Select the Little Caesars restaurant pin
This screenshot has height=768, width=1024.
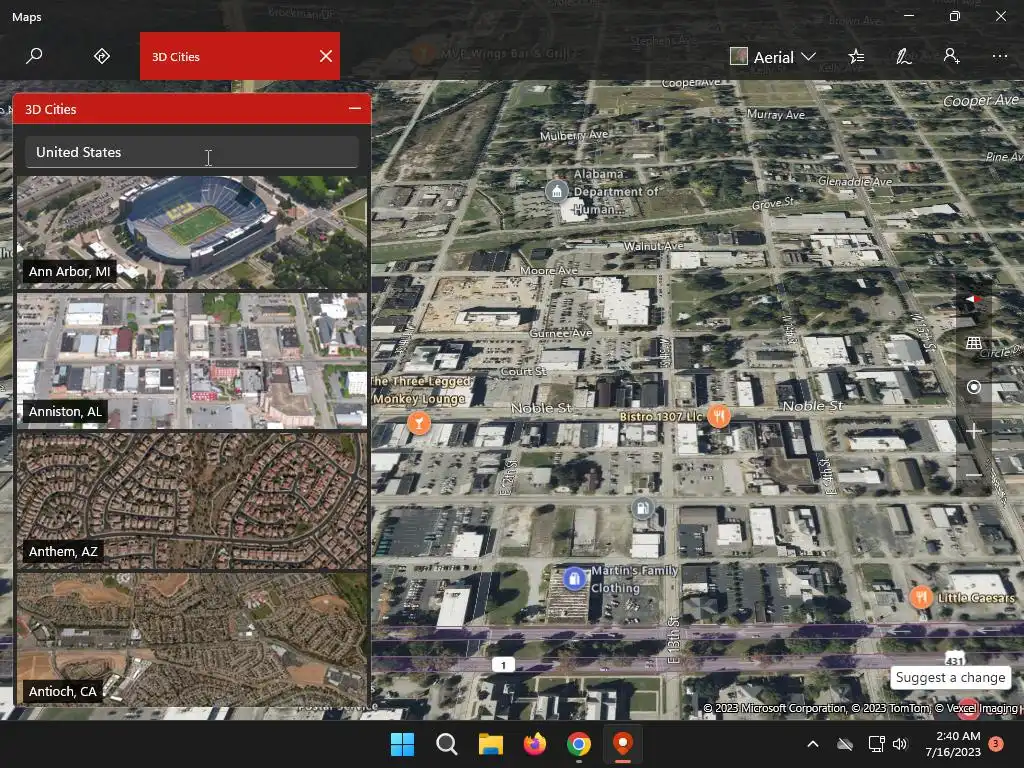[x=921, y=597]
